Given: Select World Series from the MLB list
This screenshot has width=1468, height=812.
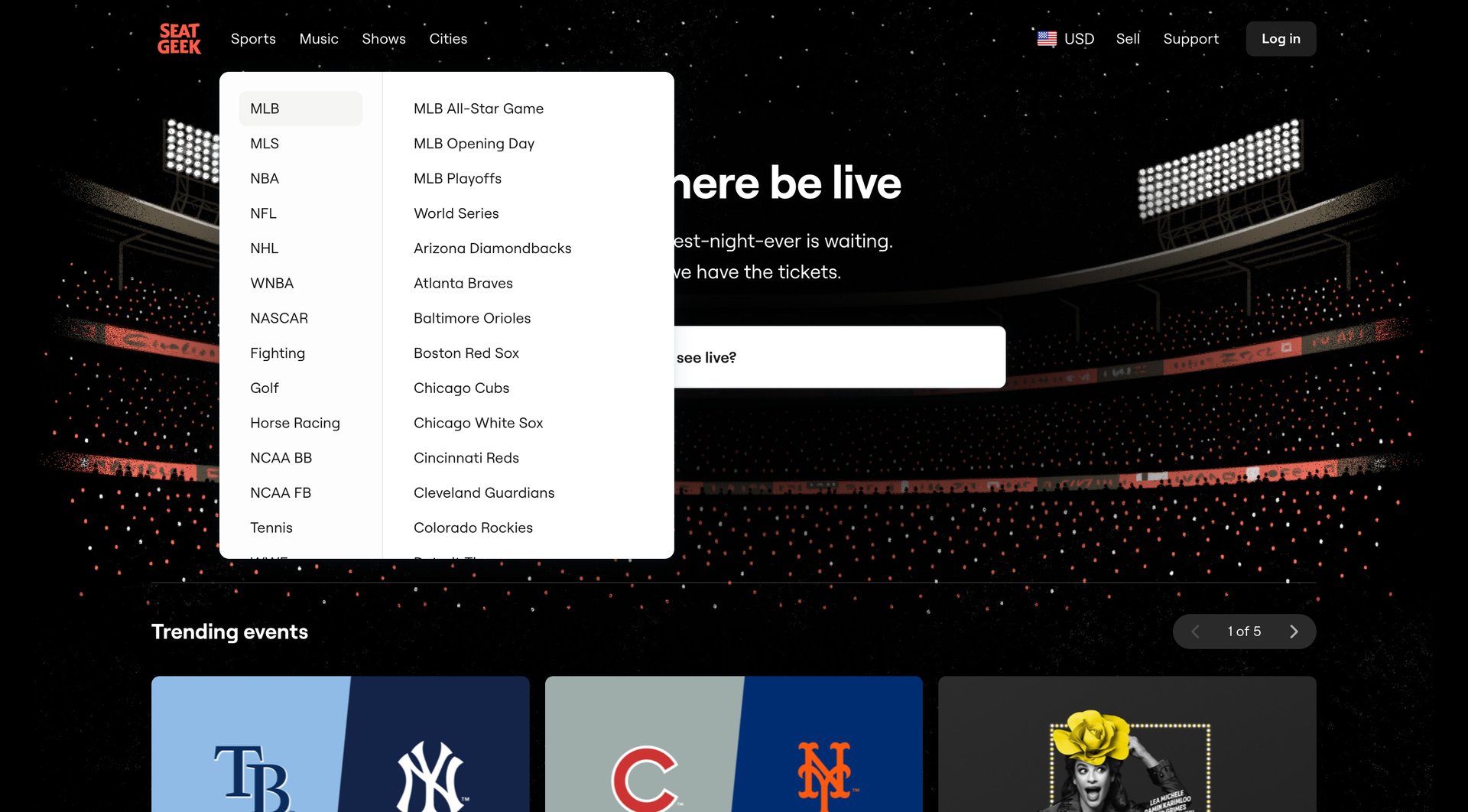Looking at the screenshot, I should (456, 213).
